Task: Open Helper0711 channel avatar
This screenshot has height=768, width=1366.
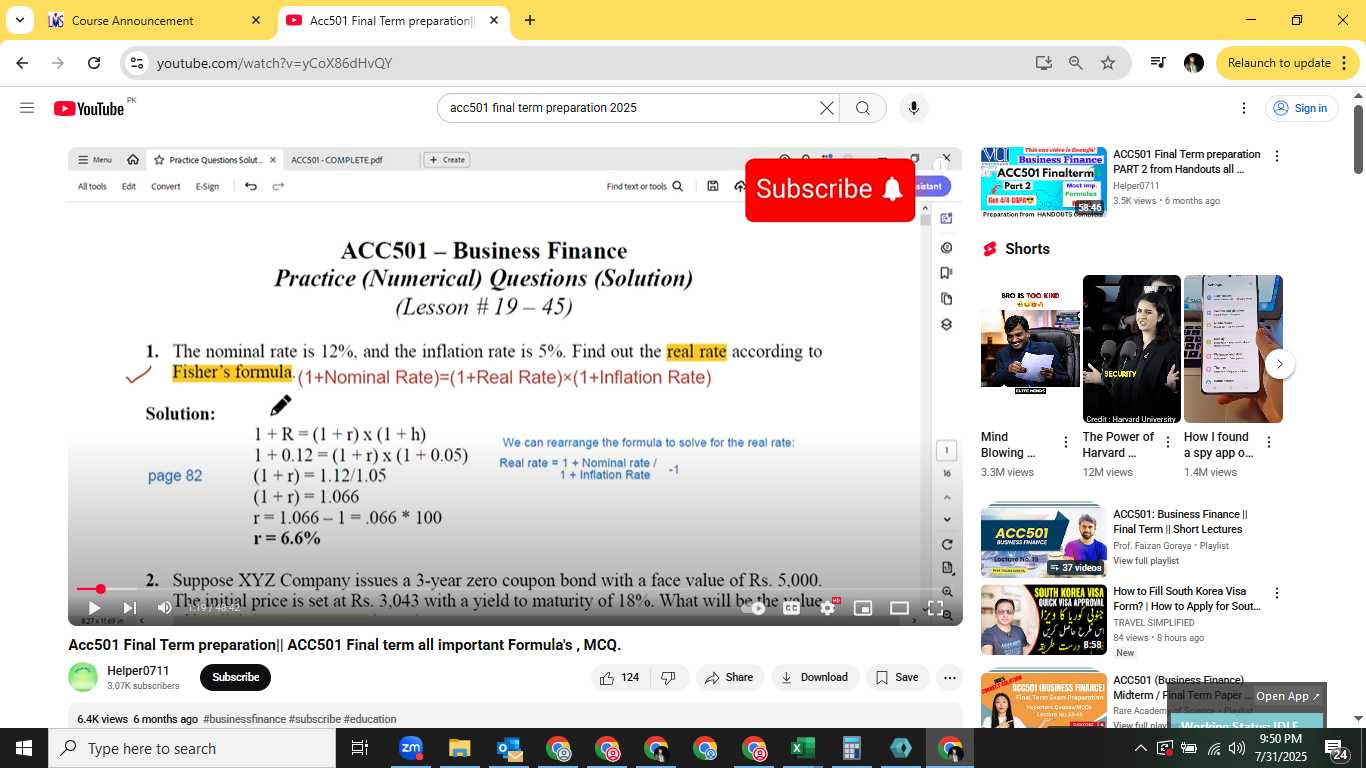Action: tap(84, 677)
